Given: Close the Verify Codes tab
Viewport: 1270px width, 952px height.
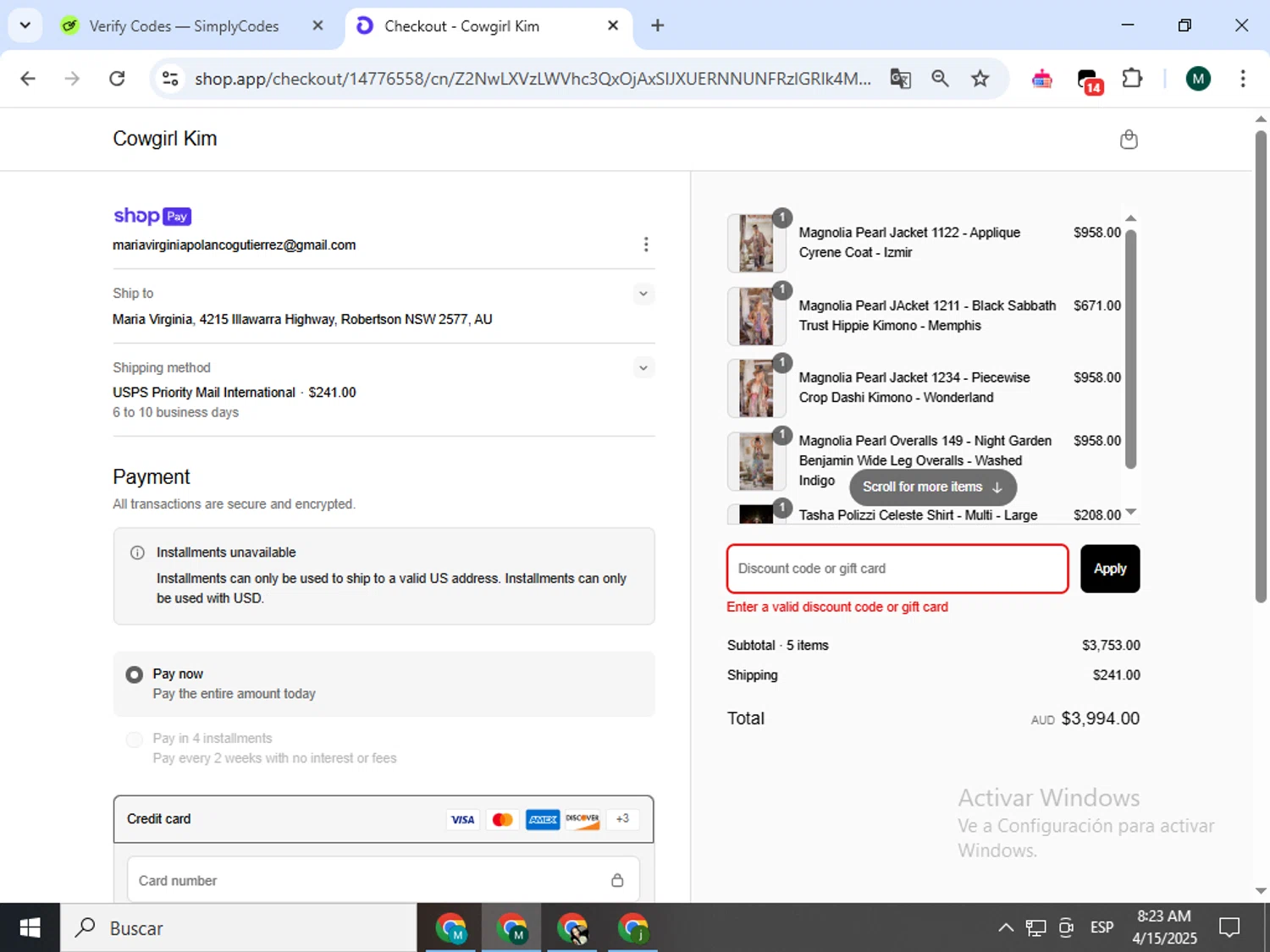Looking at the screenshot, I should (317, 25).
